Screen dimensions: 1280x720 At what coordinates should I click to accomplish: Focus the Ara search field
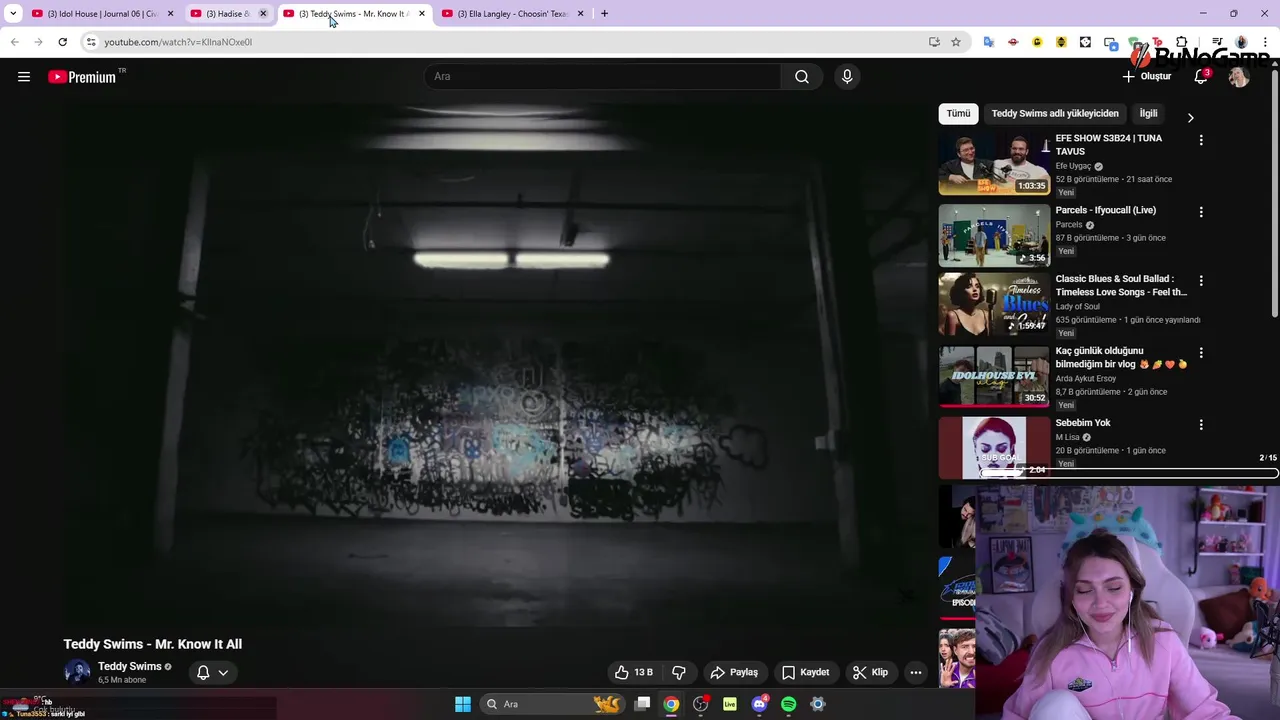603,77
